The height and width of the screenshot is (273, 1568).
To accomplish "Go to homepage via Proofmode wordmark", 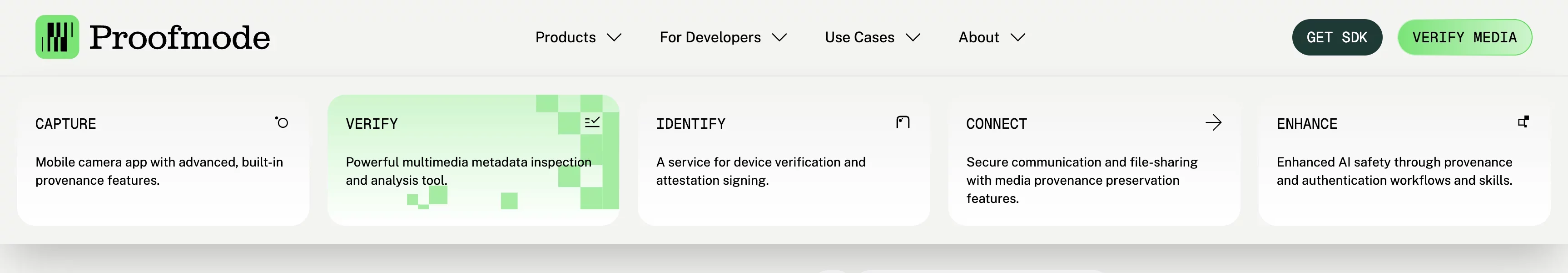I will click(179, 38).
